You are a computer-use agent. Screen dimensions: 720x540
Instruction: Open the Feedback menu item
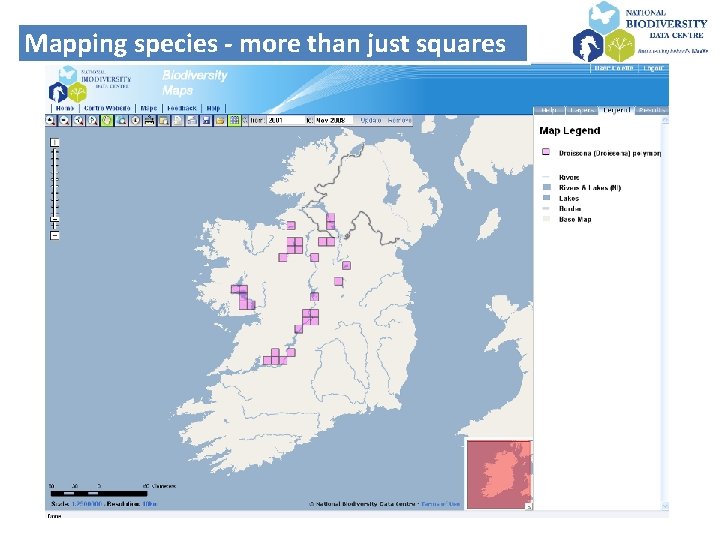[x=182, y=108]
